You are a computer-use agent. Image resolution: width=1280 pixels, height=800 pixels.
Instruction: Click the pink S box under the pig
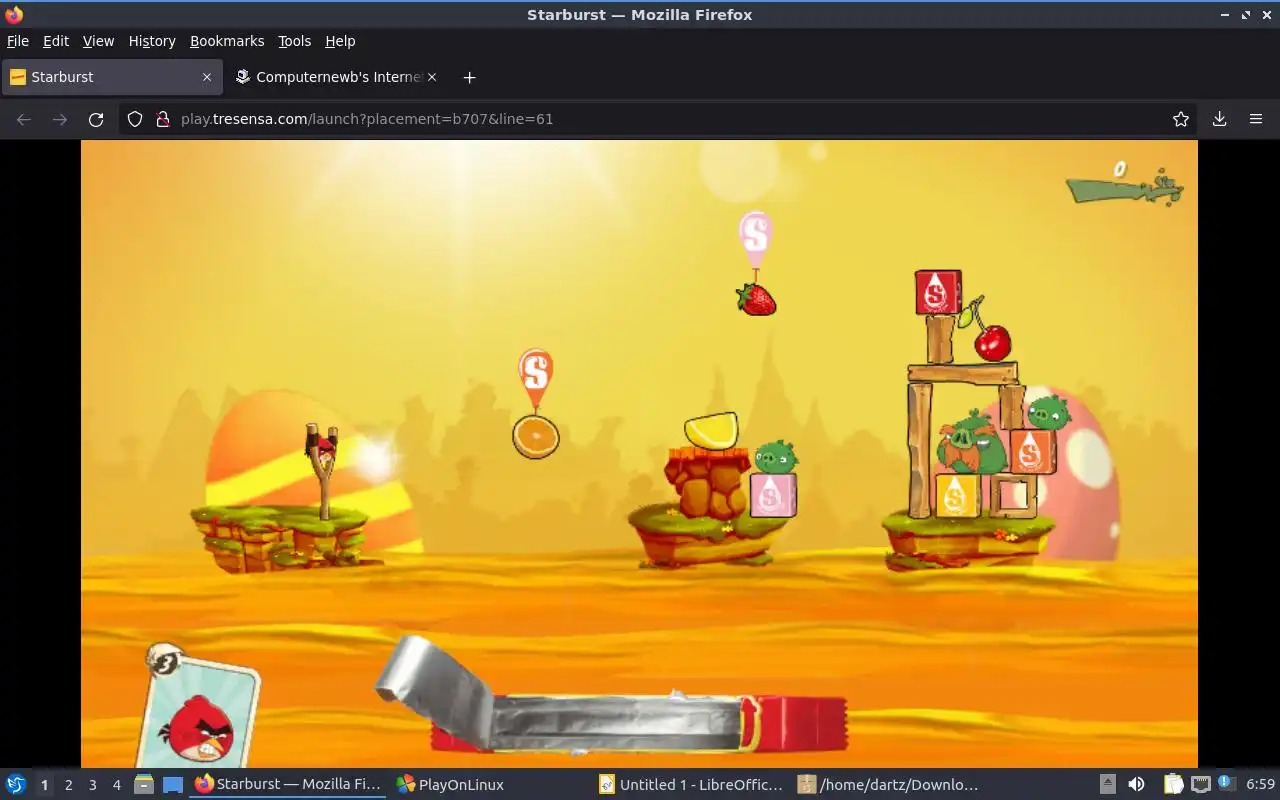(773, 495)
